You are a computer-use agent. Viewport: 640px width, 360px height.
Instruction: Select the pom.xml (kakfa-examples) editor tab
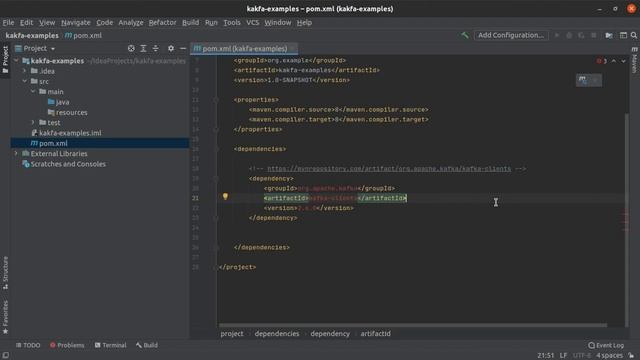pos(244,49)
